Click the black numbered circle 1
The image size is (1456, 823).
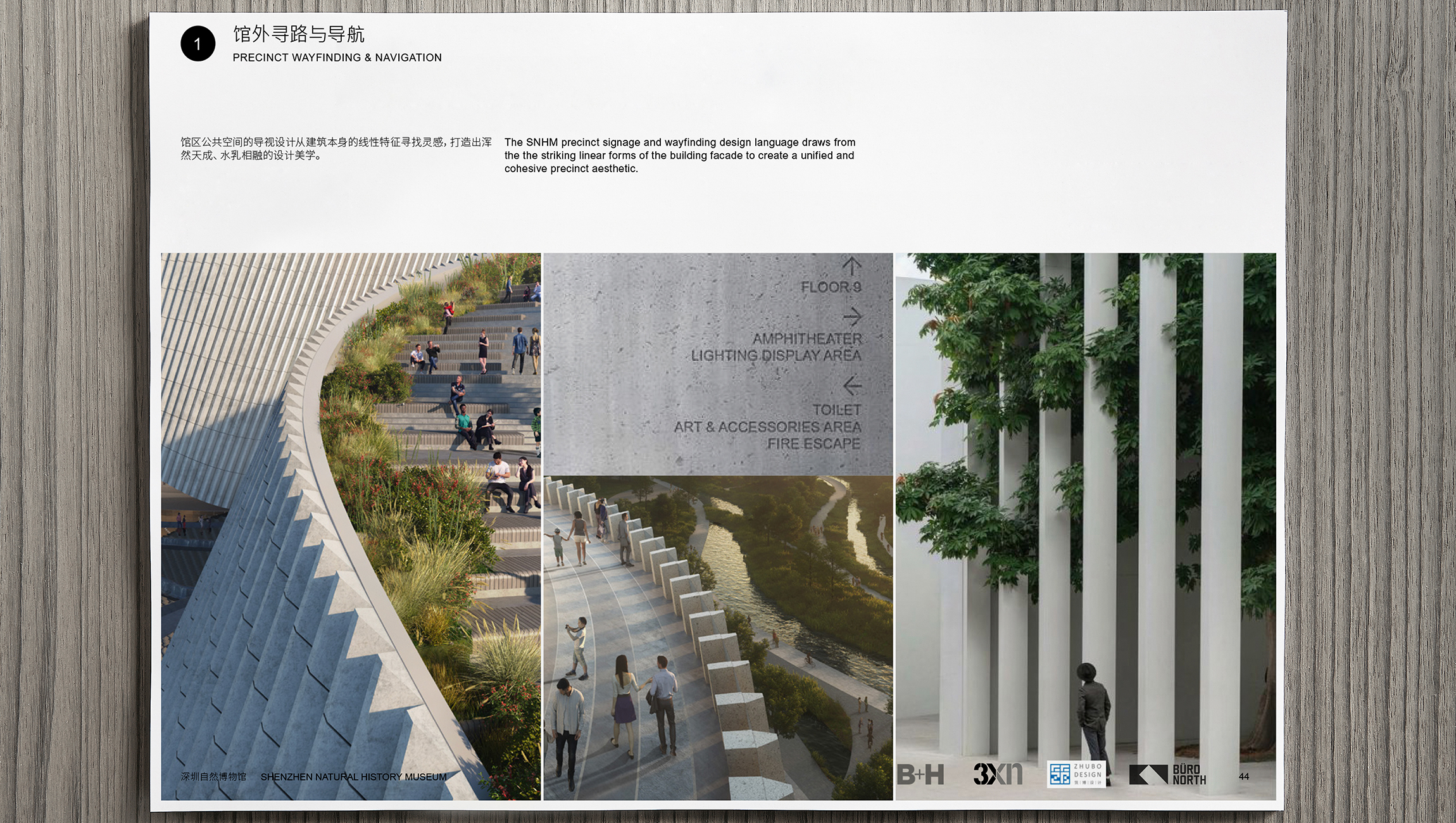point(198,44)
